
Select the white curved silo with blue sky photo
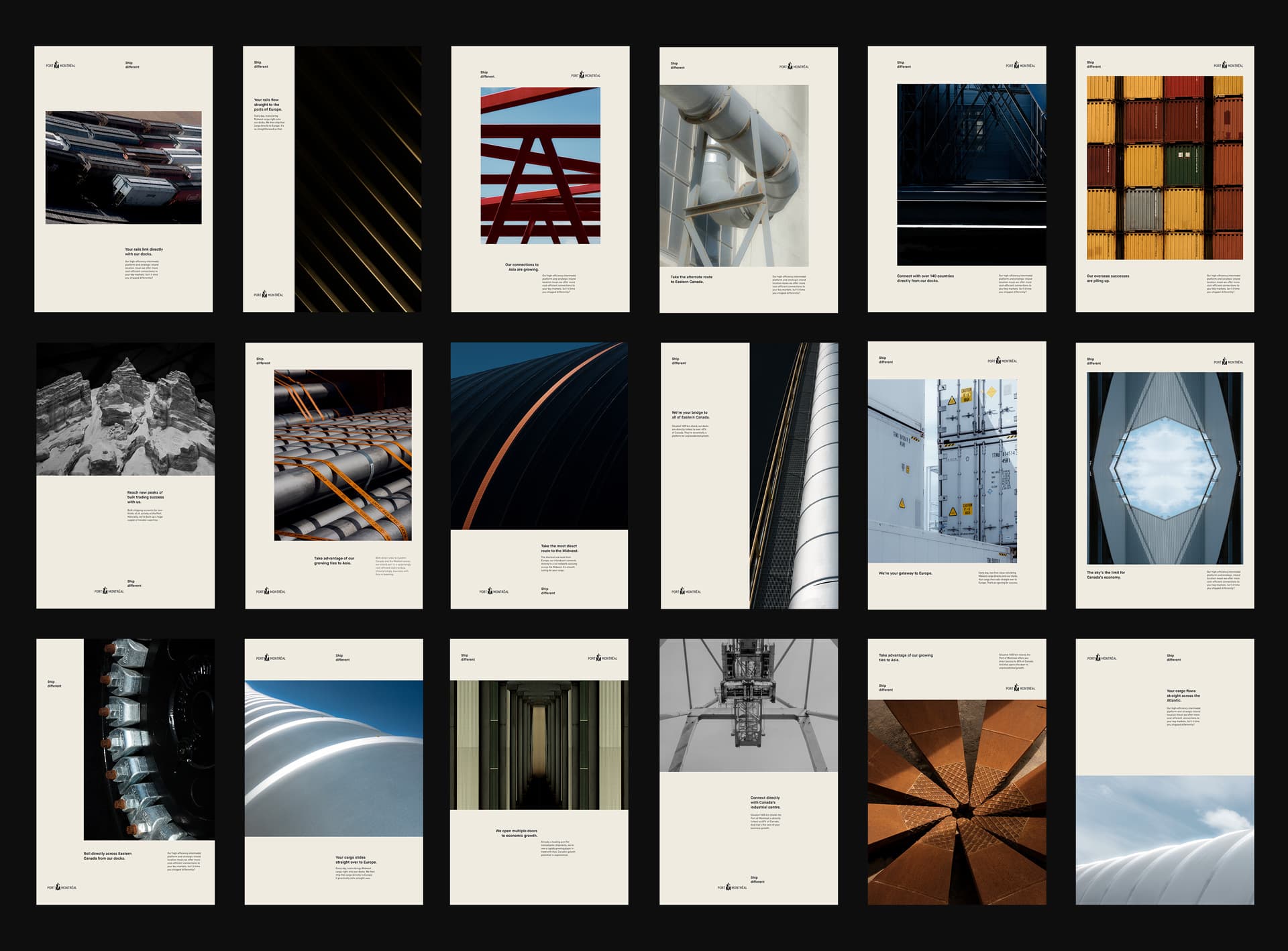click(x=333, y=758)
